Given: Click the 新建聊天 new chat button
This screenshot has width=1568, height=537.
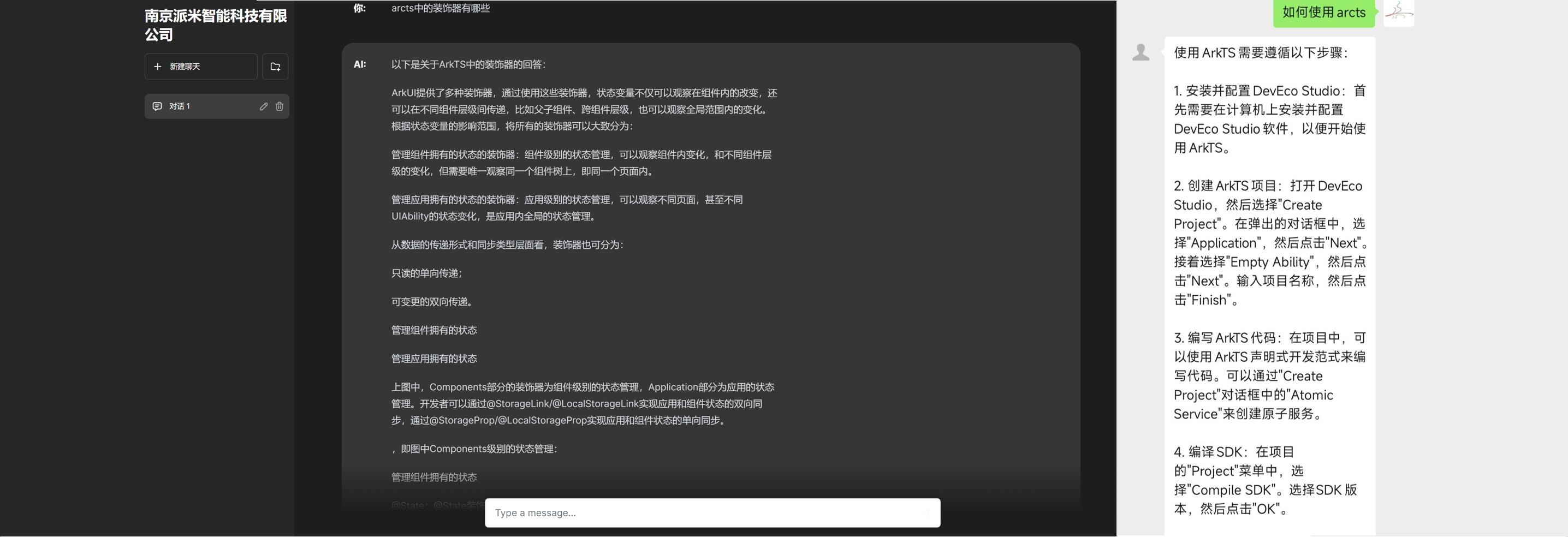Looking at the screenshot, I should pyautogui.click(x=201, y=66).
